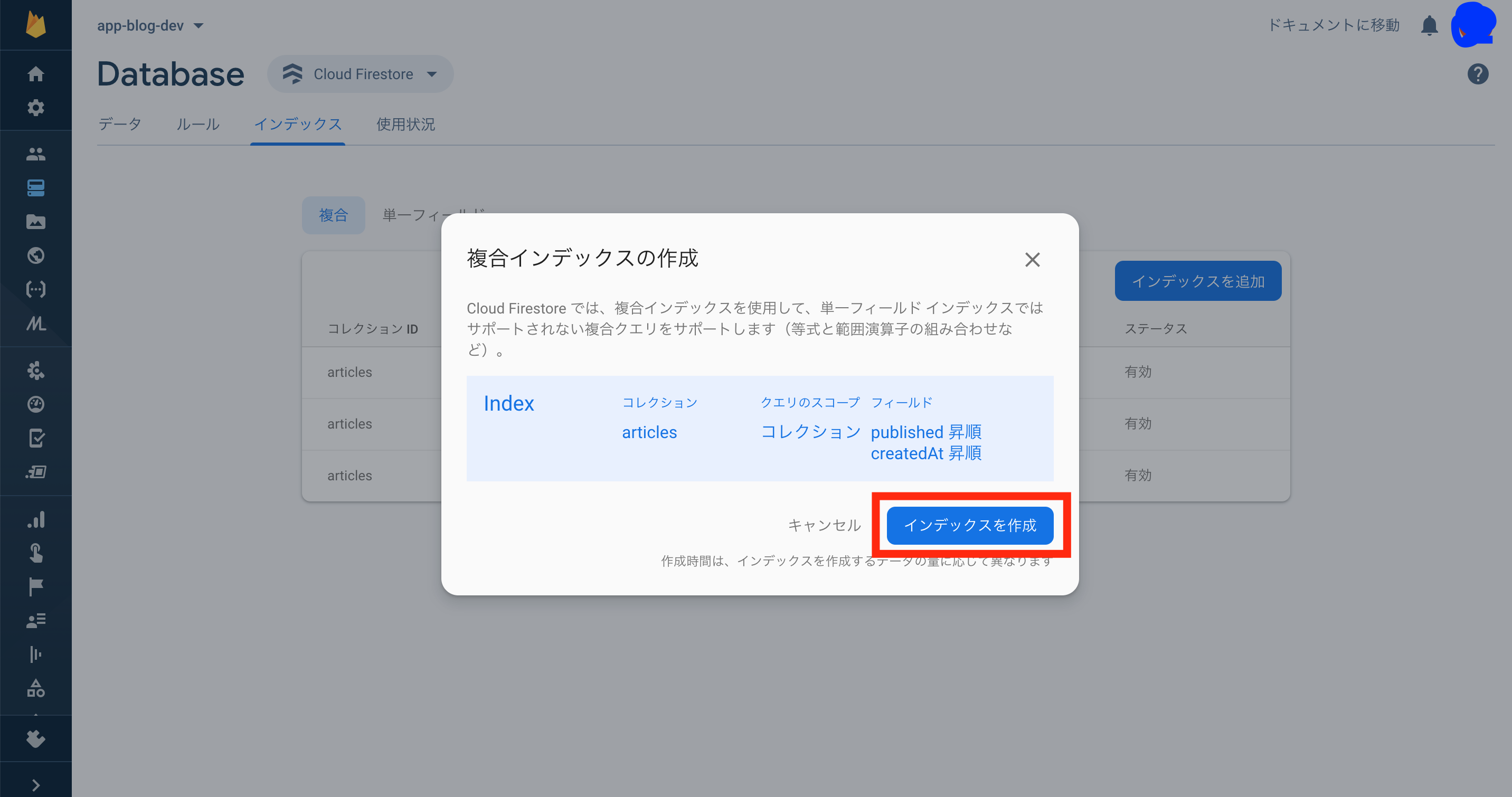Open Remote Config via the flag icon
The height and width of the screenshot is (797, 1512).
click(36, 587)
